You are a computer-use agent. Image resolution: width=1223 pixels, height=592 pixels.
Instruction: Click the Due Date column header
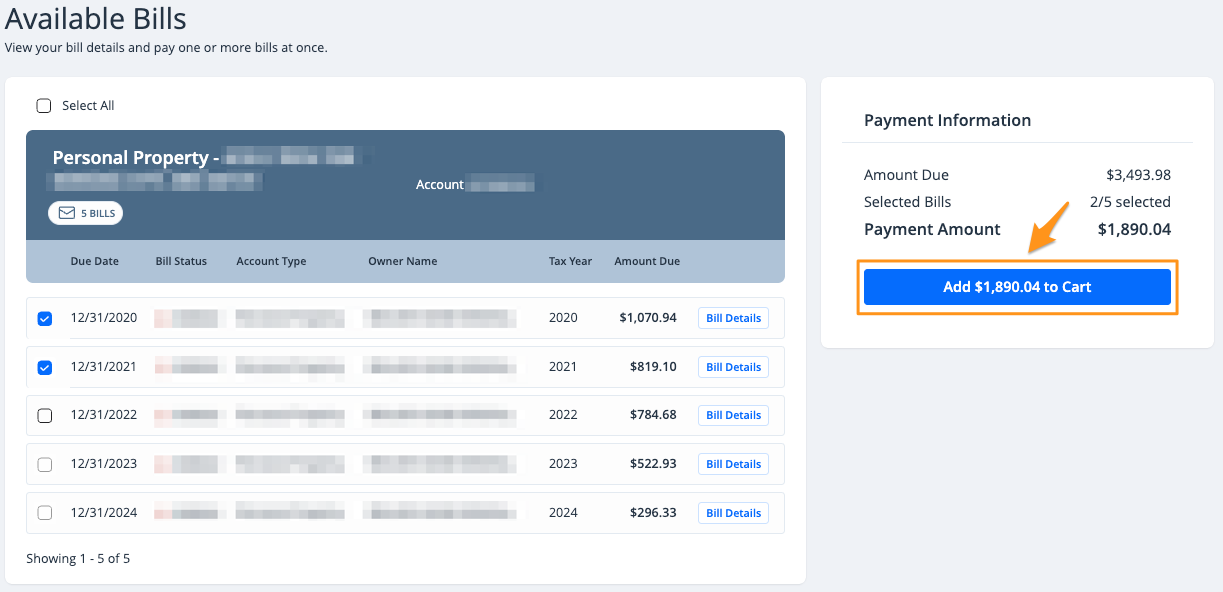(94, 261)
